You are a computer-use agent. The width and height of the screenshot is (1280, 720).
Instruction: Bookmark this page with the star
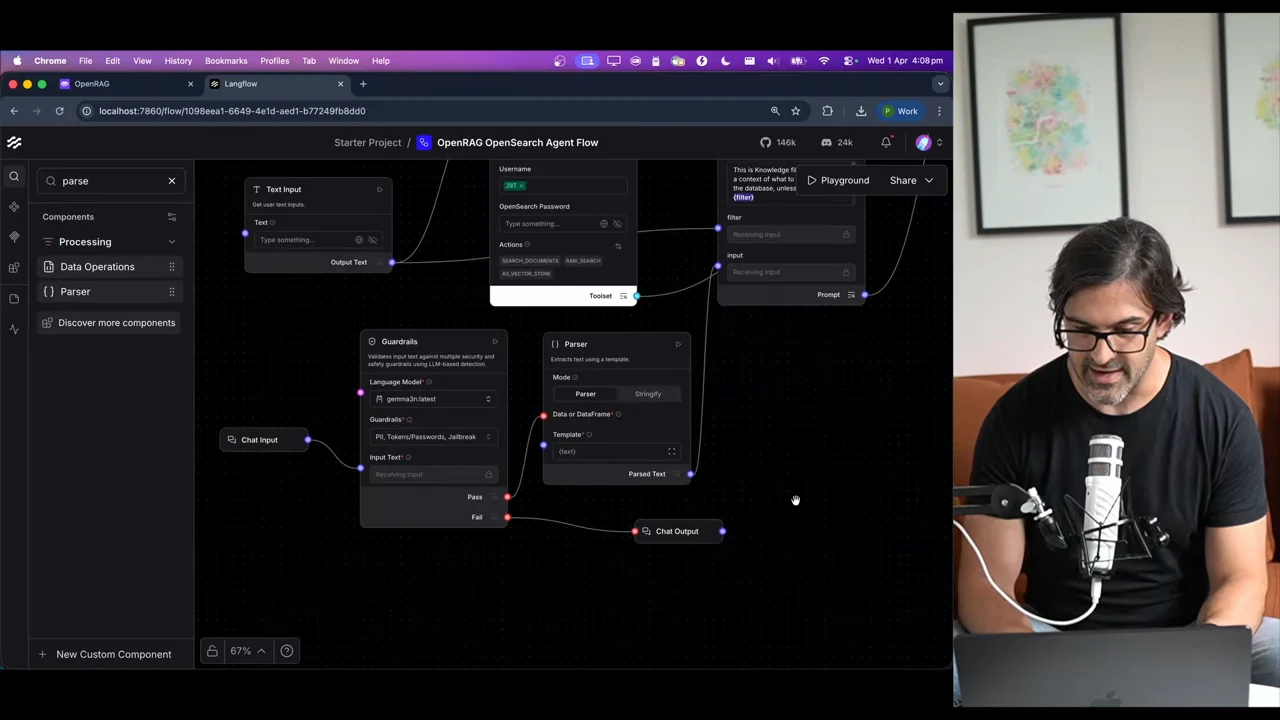tap(796, 111)
